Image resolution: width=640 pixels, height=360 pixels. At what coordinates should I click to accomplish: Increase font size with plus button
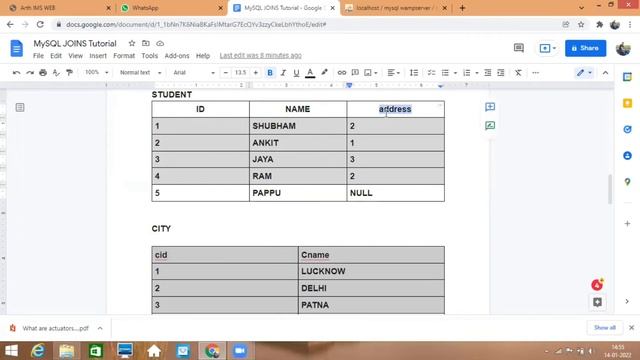click(256, 73)
